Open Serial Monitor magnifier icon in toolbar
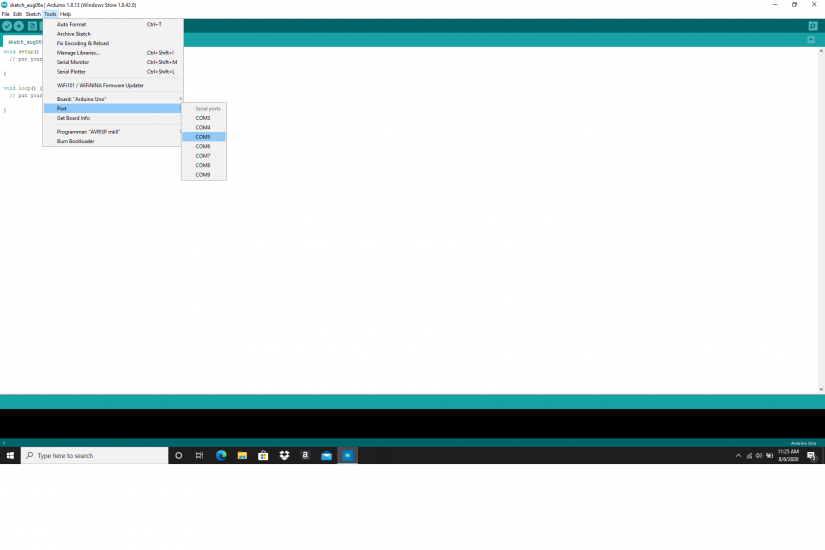The height and width of the screenshot is (550, 825). [812, 26]
